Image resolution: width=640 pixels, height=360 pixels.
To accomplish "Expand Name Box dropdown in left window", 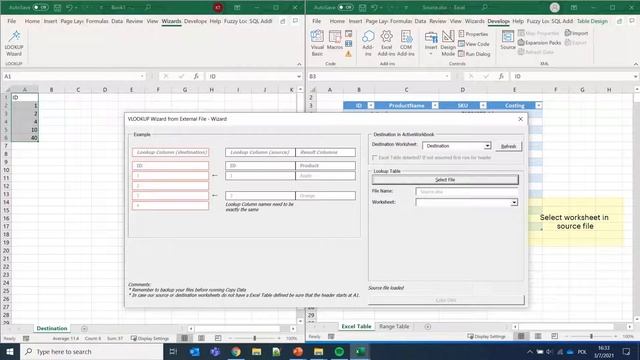I will click(x=142, y=76).
